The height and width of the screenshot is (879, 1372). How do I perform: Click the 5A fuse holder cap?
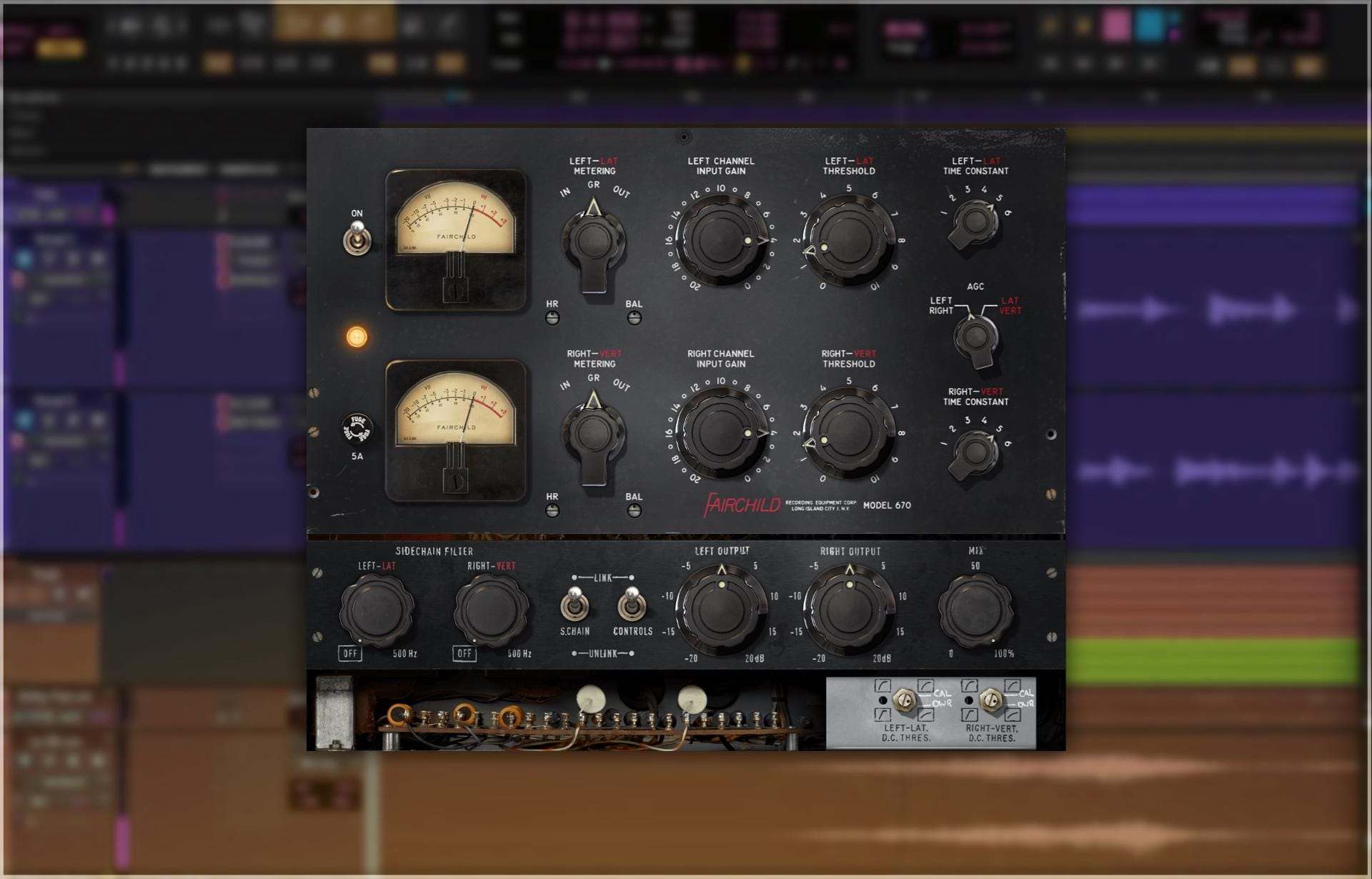pyautogui.click(x=357, y=429)
